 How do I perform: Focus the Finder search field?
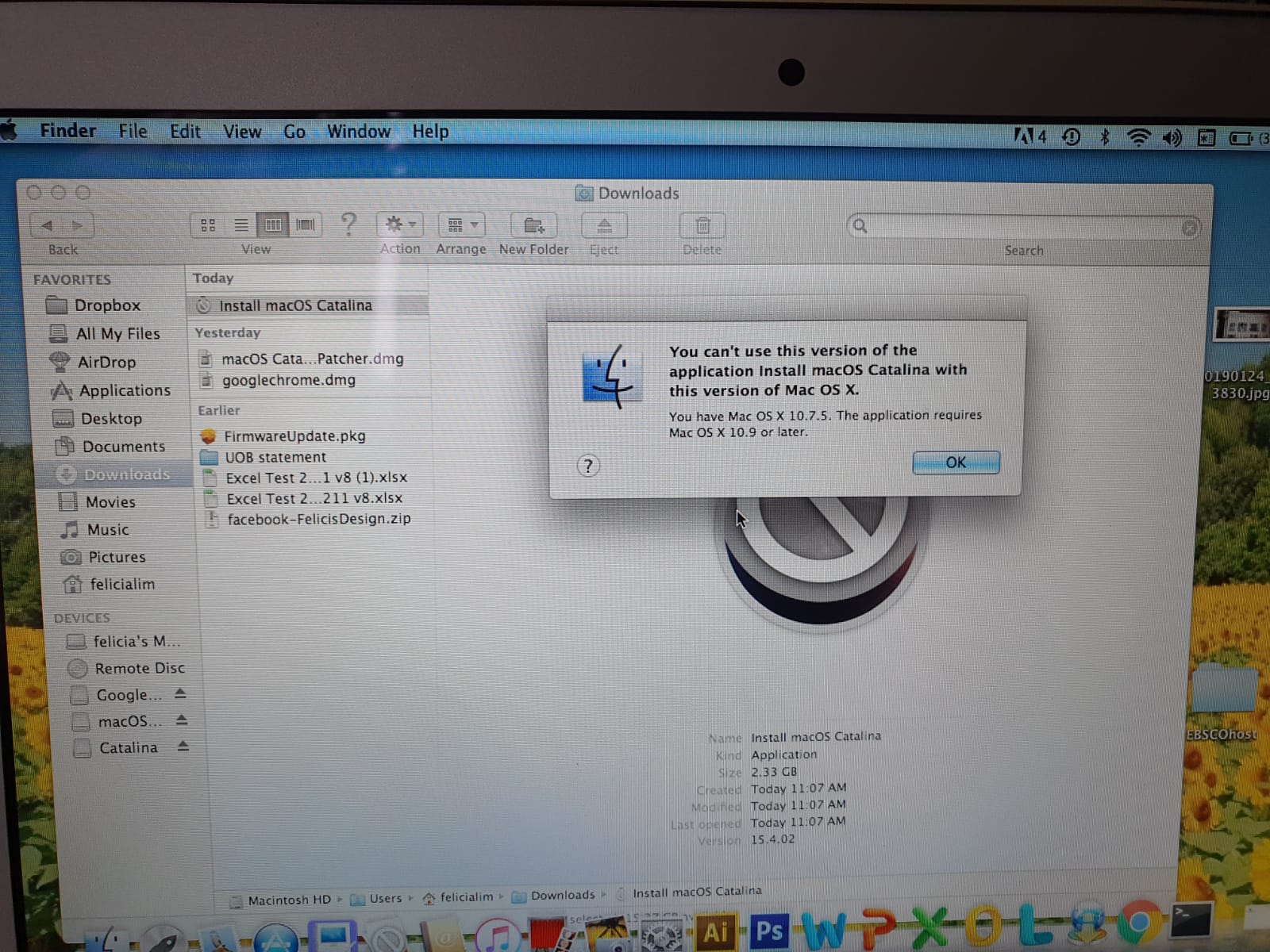tap(1024, 227)
